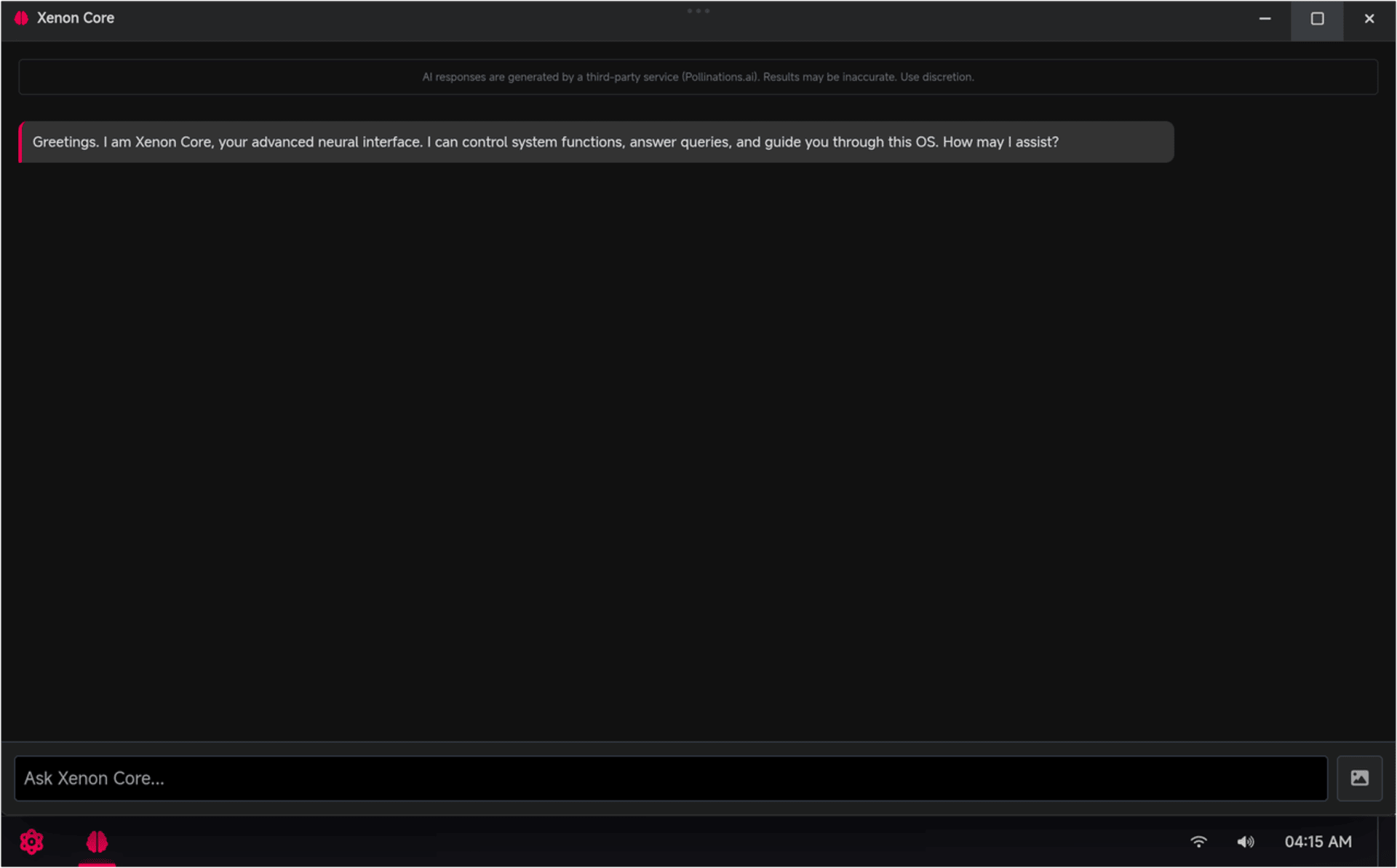The width and height of the screenshot is (1397, 868).
Task: Click the Pollinations.ai disclaimer banner
Action: coord(698,76)
